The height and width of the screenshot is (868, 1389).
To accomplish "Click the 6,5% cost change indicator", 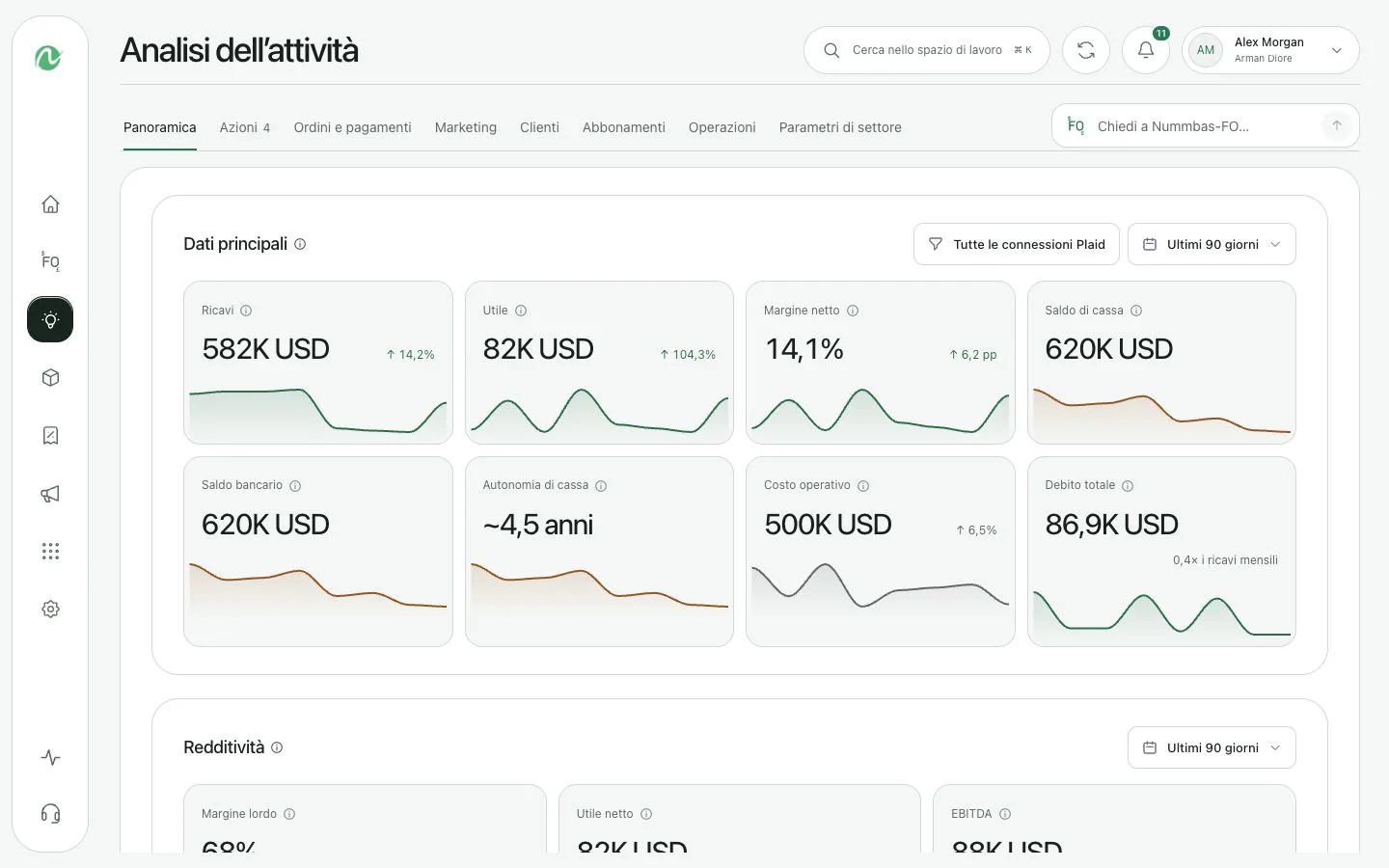I will click(x=976, y=530).
